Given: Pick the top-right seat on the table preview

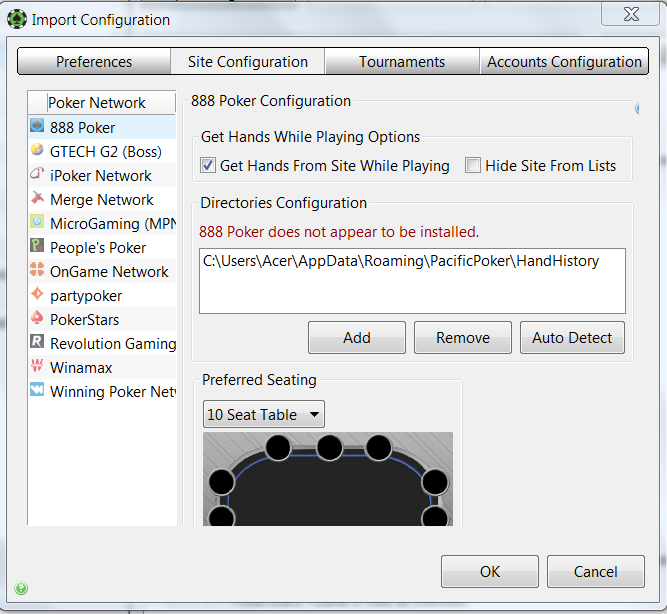Looking at the screenshot, I should 379,447.
